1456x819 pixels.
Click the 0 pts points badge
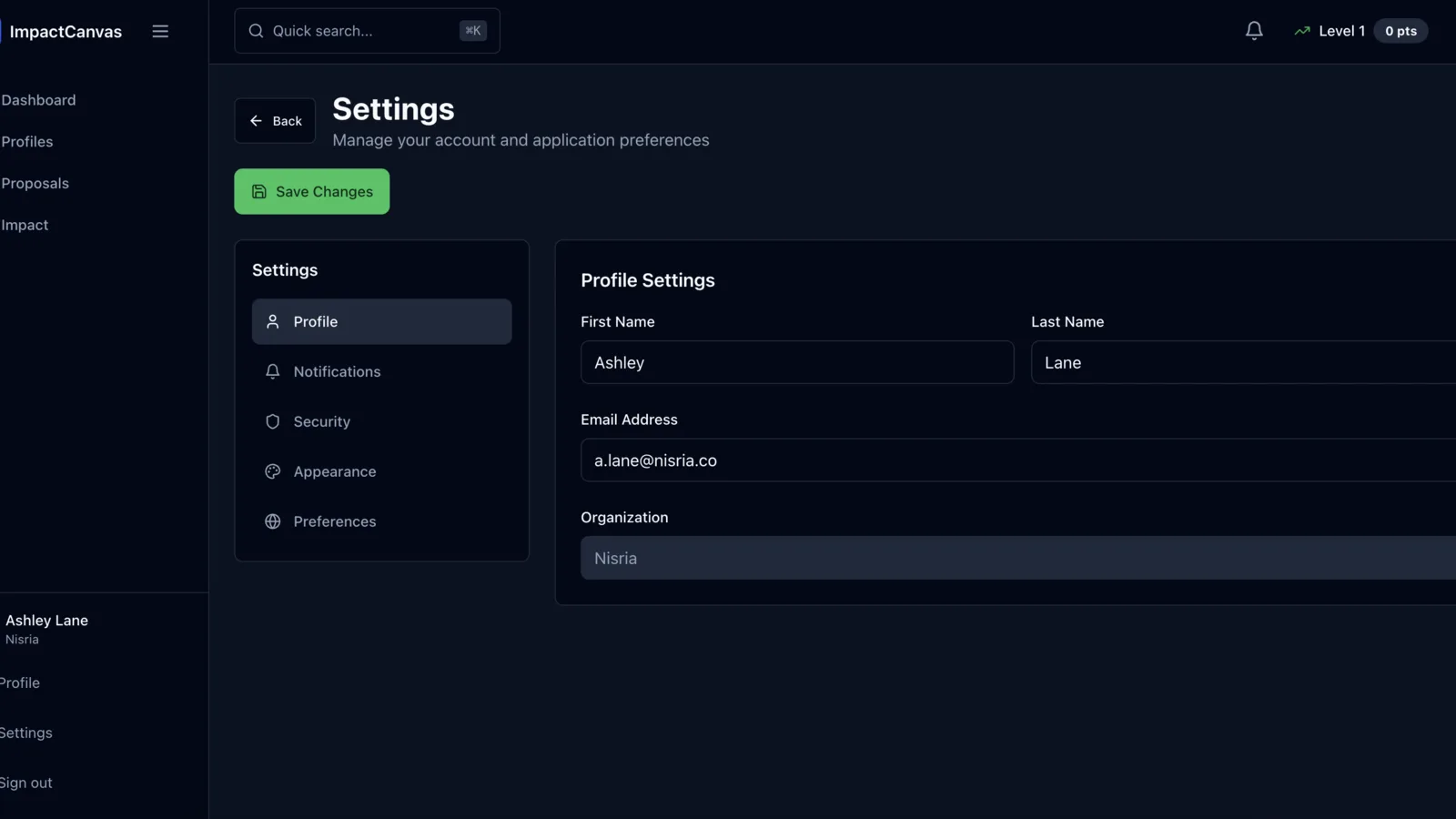1400,31
